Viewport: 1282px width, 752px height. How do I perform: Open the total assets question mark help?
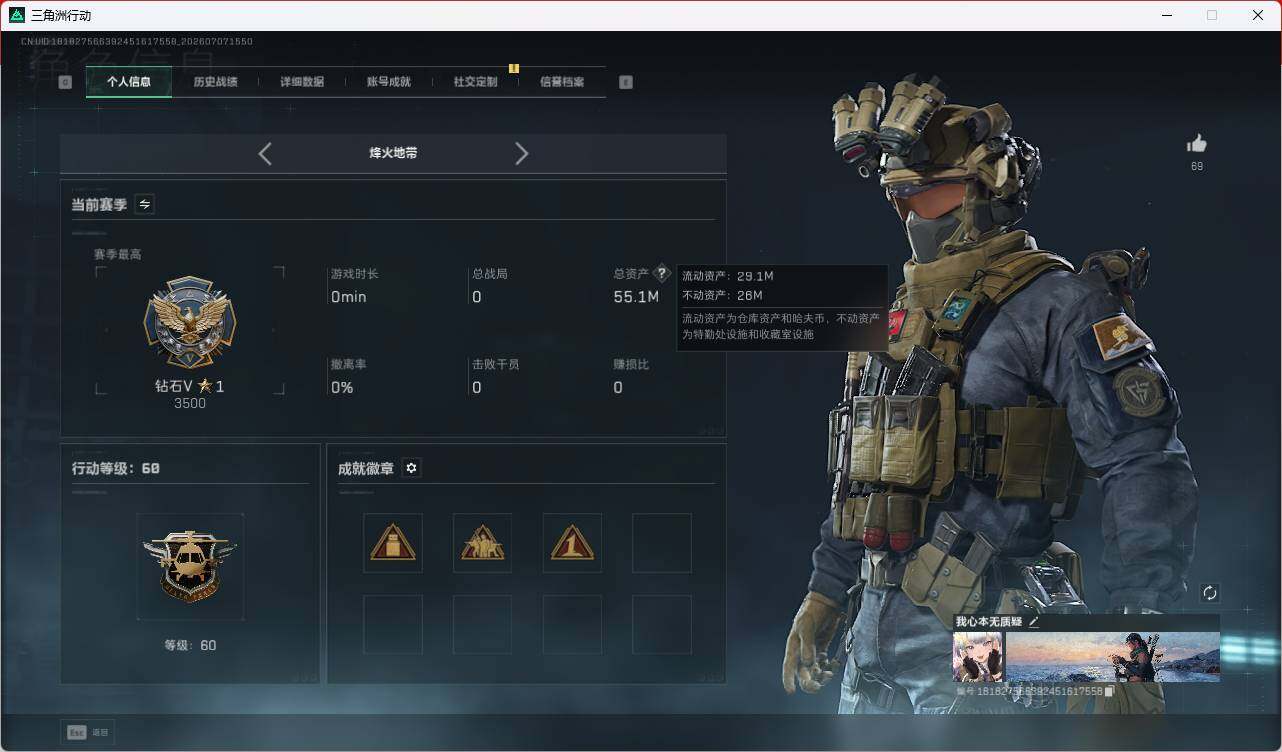tap(661, 273)
